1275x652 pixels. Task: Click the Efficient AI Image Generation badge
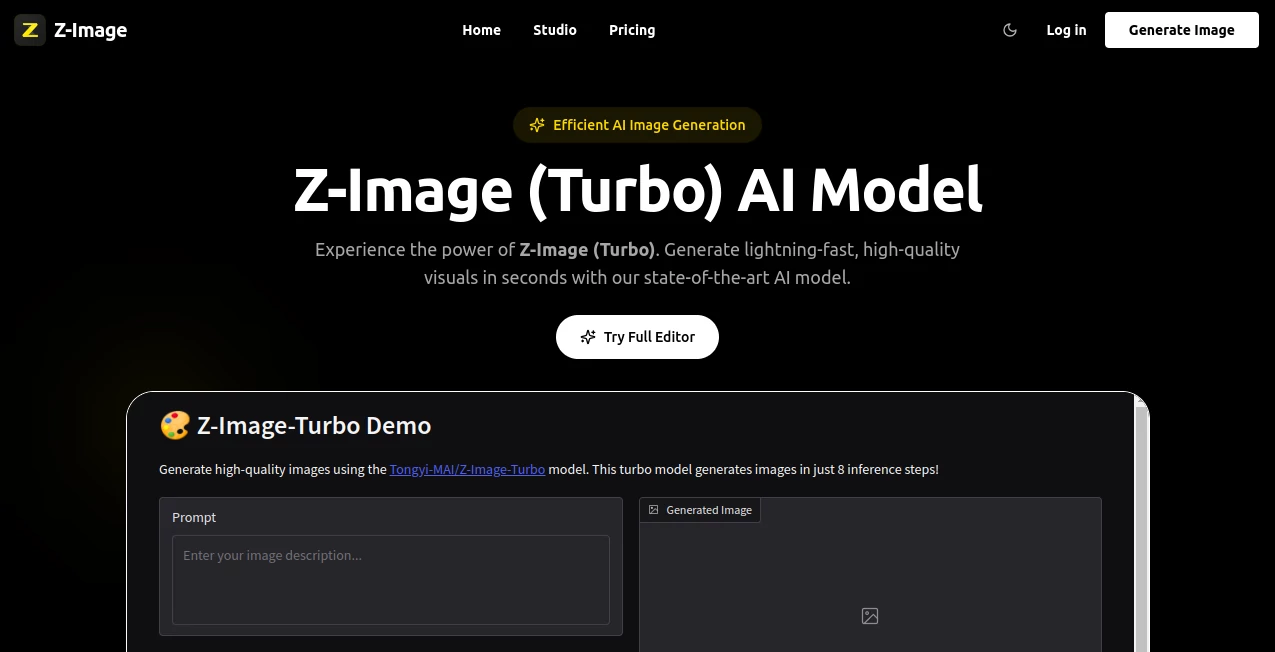[637, 125]
